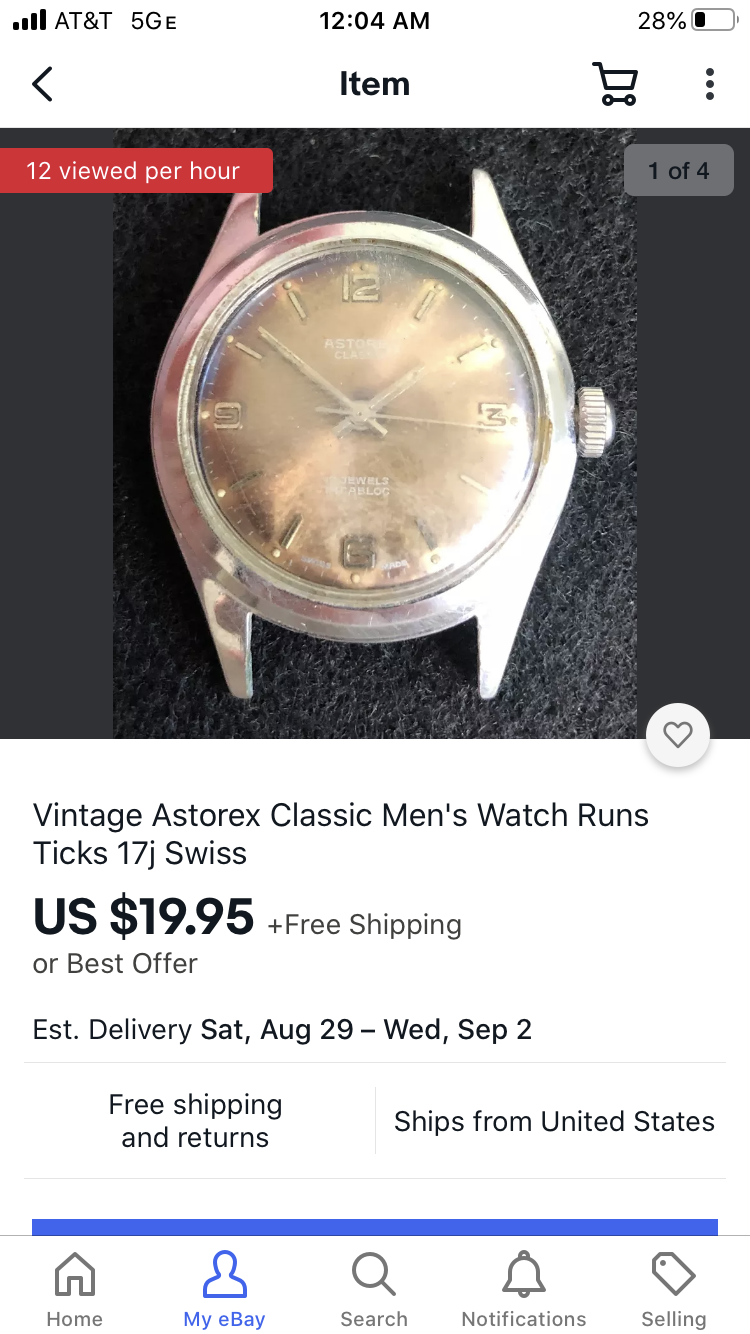This screenshot has width=750, height=1334.
Task: Tap the 12 viewed per hour badge
Action: [134, 171]
